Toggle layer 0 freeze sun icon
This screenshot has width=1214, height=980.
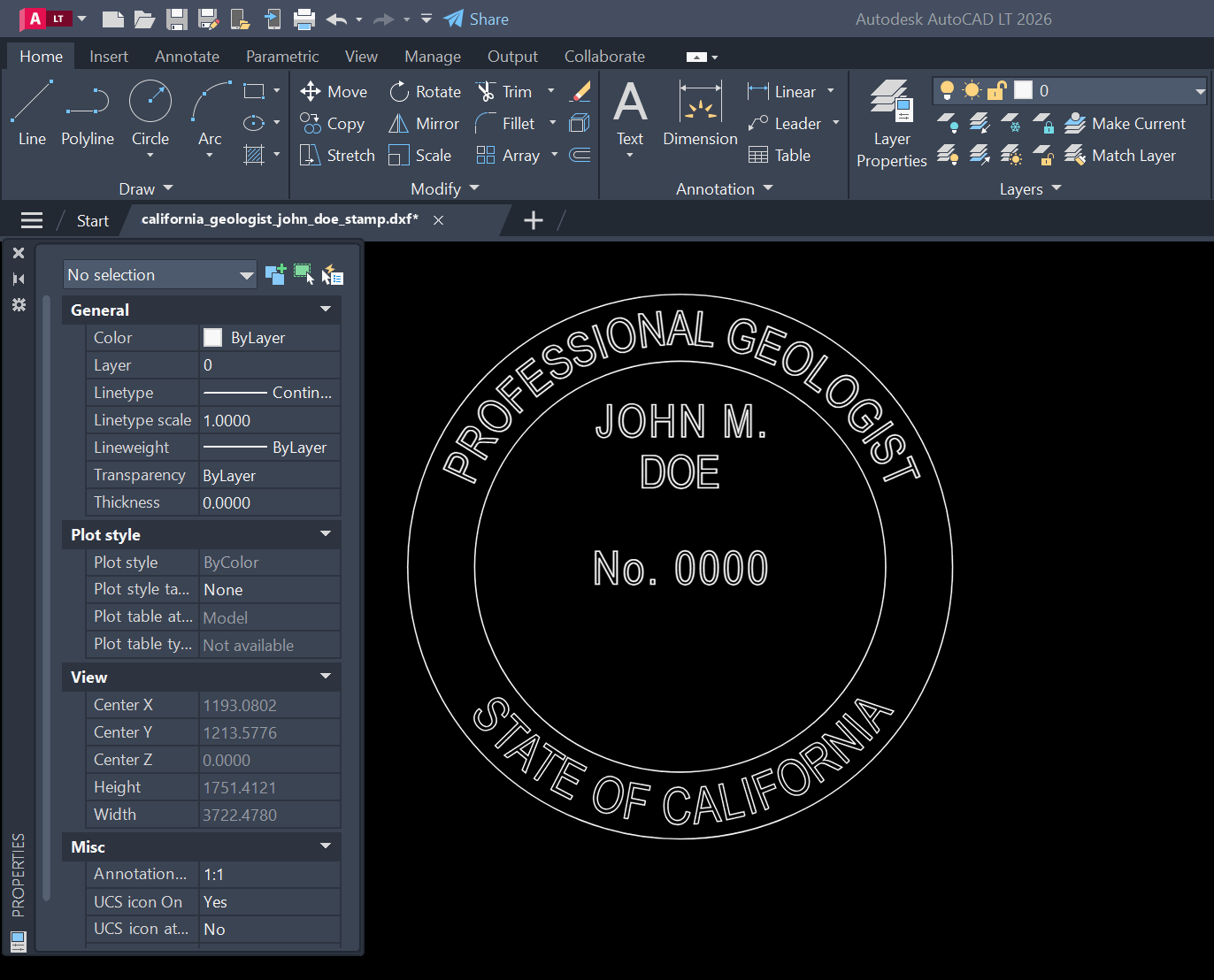972,90
